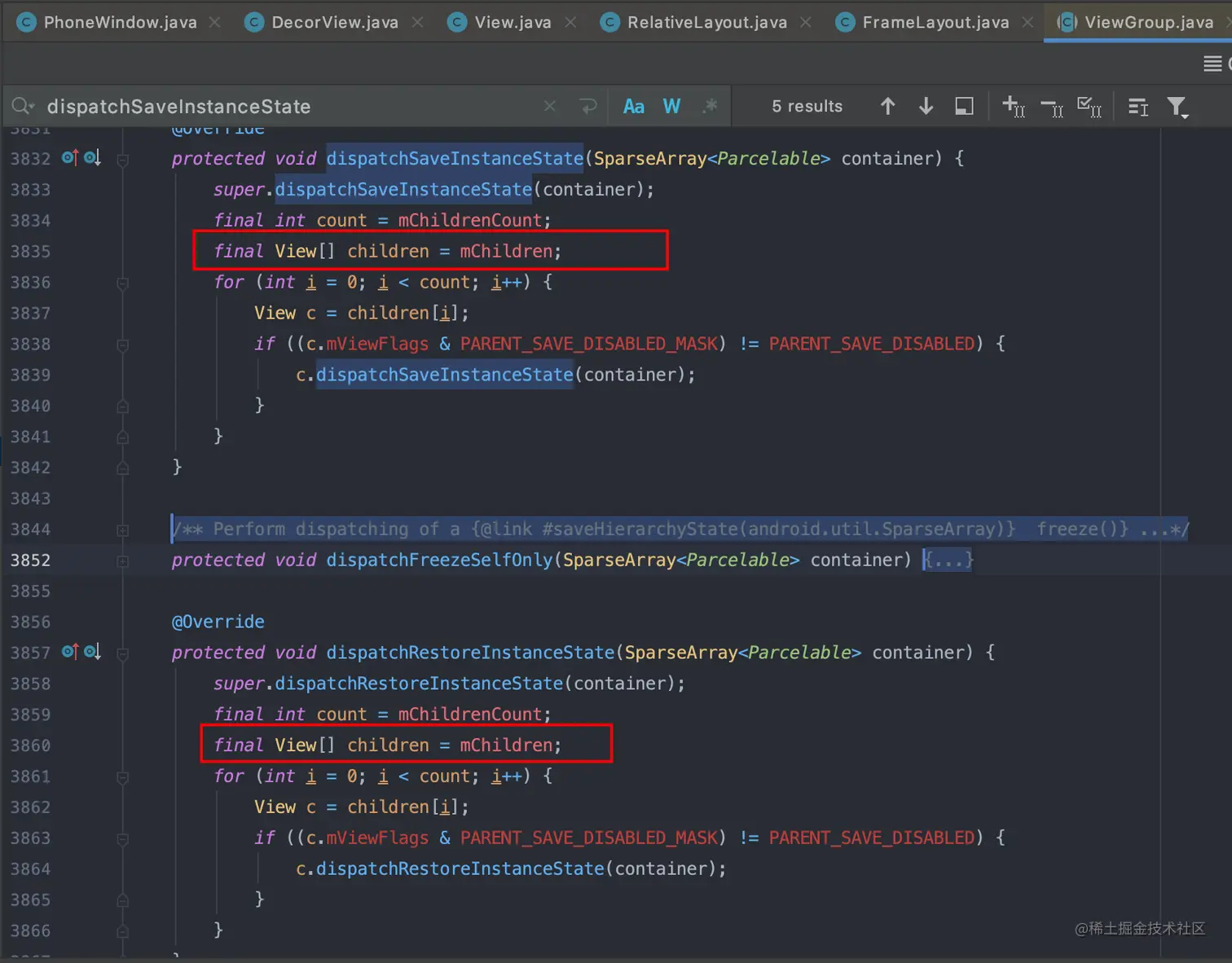Viewport: 1232px width, 963px height.
Task: Close the View.java tab
Action: (x=570, y=22)
